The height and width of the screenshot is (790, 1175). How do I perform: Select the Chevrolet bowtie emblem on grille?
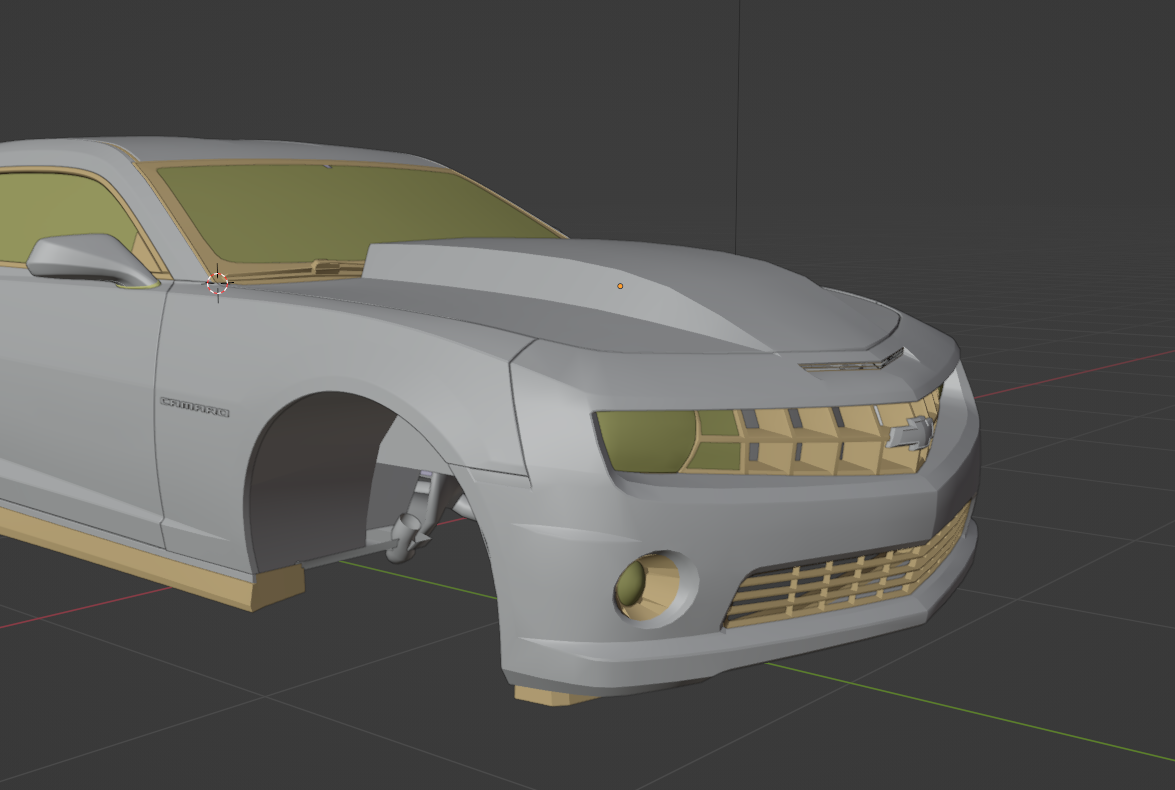911,433
